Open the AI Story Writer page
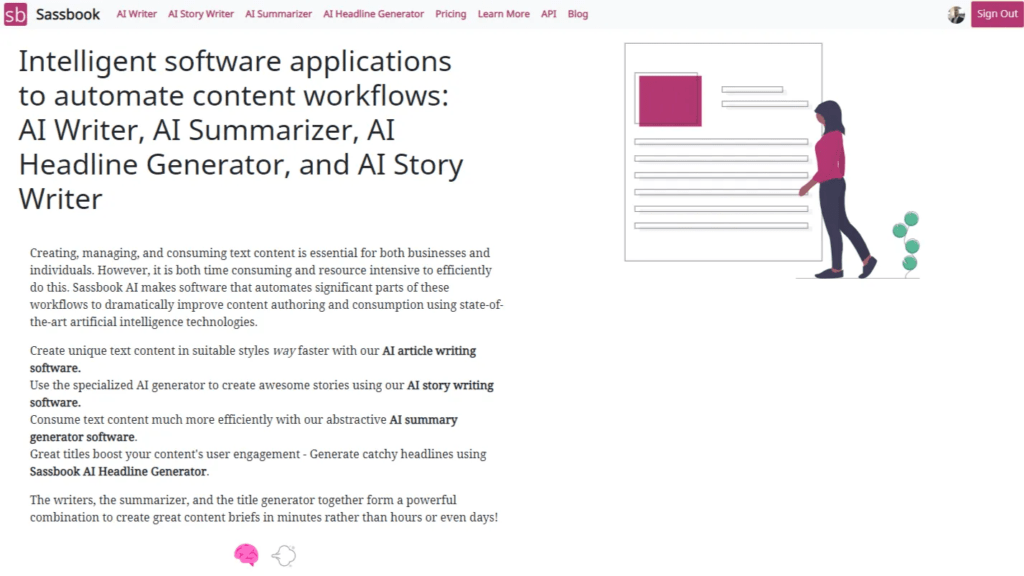 200,14
